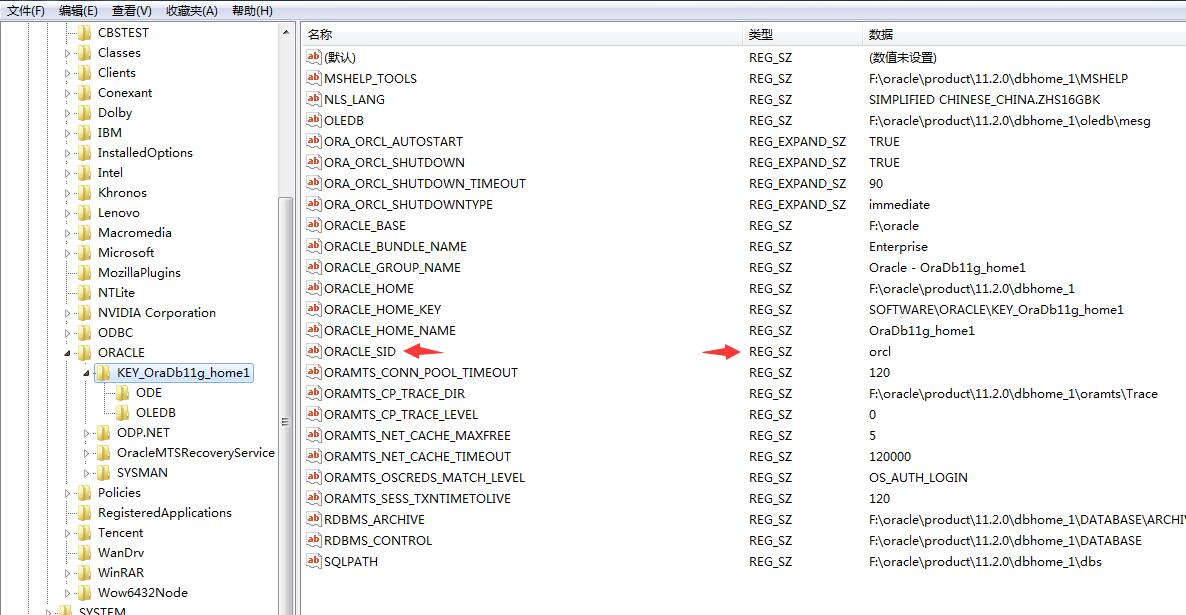Select the InstalledOptions registry key
The image size is (1186, 615).
pyautogui.click(x=145, y=153)
